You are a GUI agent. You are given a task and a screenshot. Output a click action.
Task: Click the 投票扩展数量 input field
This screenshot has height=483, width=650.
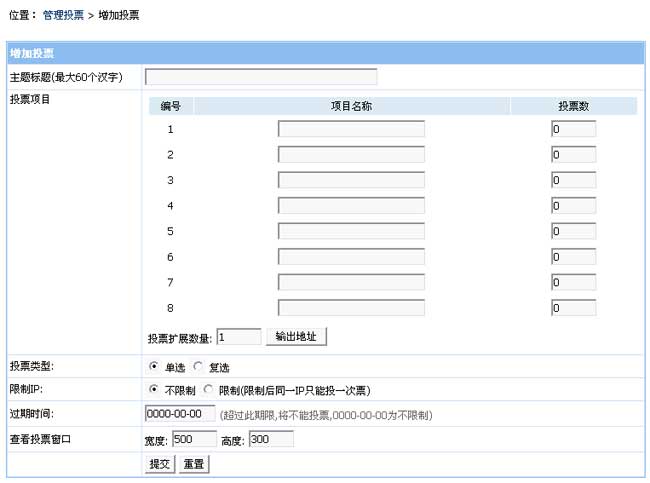point(238,337)
